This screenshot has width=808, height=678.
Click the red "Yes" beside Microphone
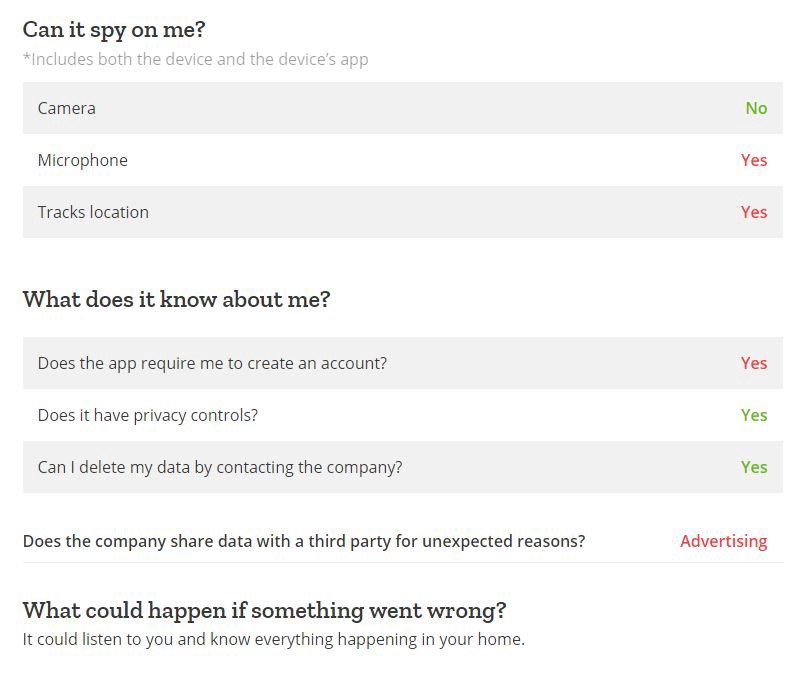[754, 160]
